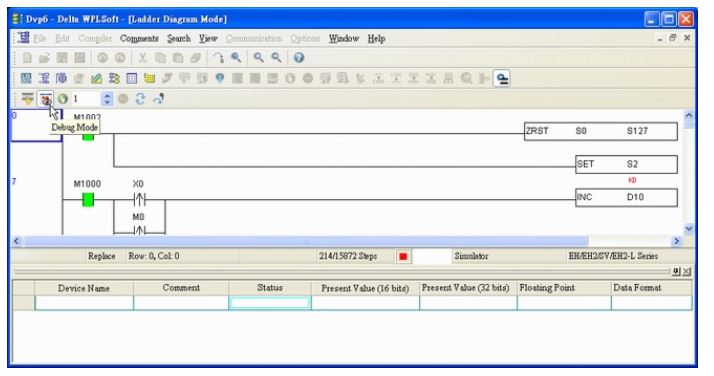The image size is (714, 376).
Task: Open the Help menu
Action: [x=377, y=39]
